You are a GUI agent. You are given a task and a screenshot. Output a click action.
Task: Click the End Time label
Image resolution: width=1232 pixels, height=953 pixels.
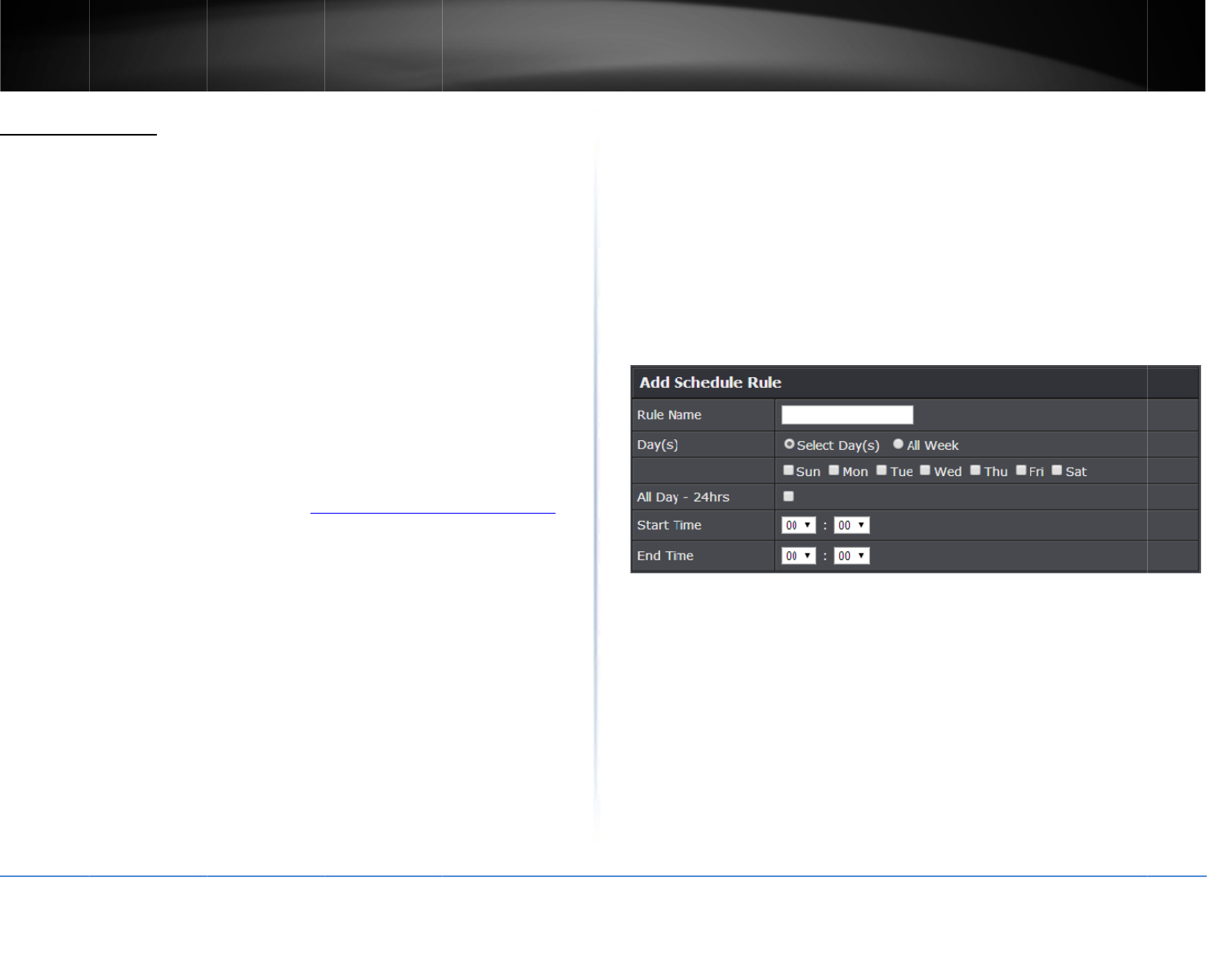pyautogui.click(x=665, y=556)
